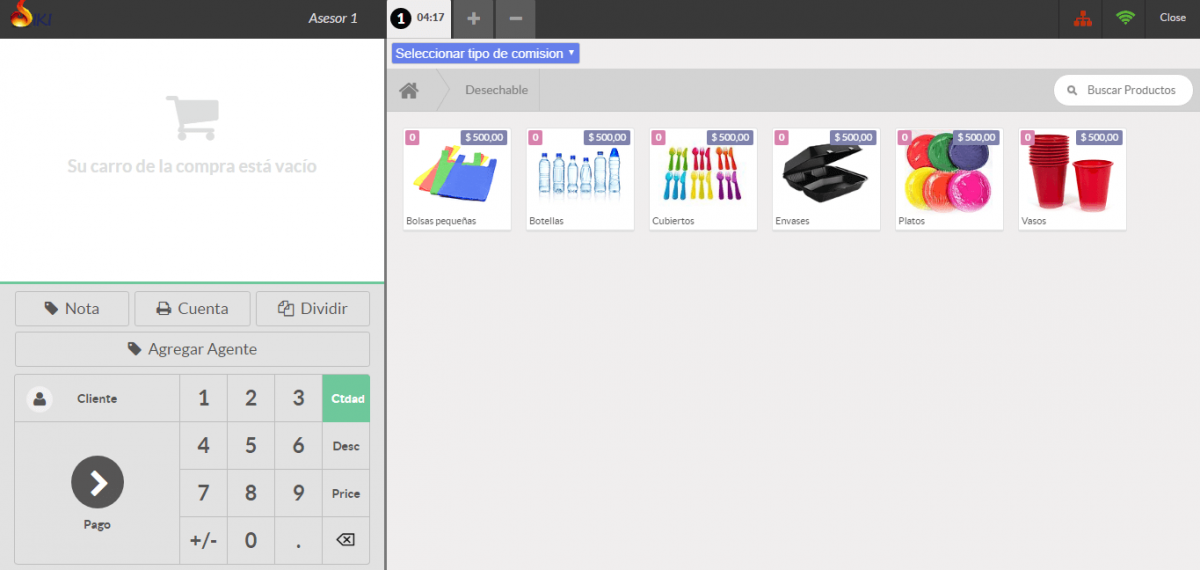Click the home icon in breadcrumb

408,91
